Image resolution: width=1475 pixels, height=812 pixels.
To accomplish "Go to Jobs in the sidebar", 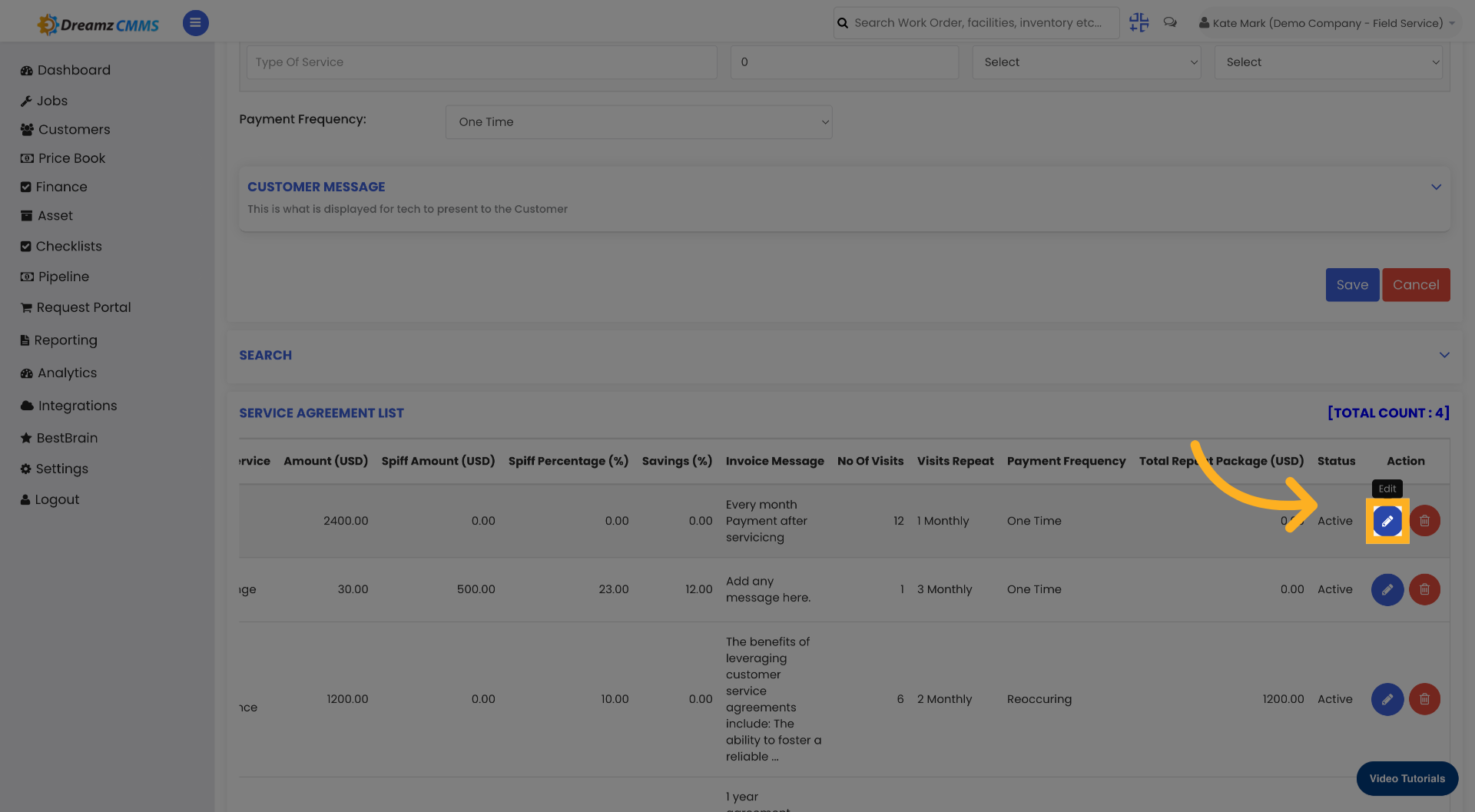I will point(44,101).
